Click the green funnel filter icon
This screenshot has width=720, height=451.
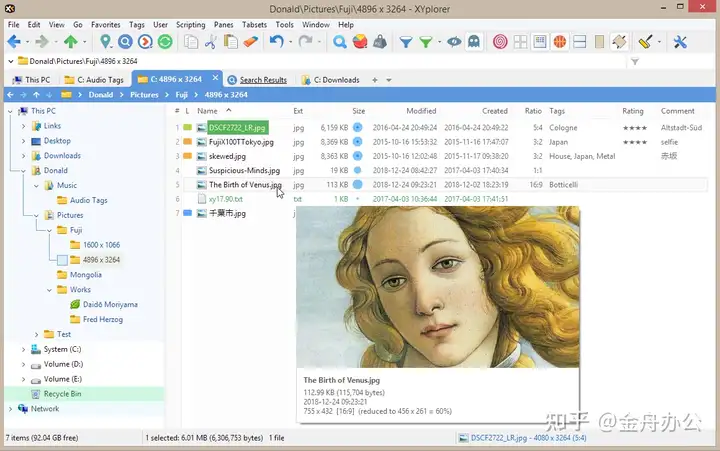coord(426,43)
